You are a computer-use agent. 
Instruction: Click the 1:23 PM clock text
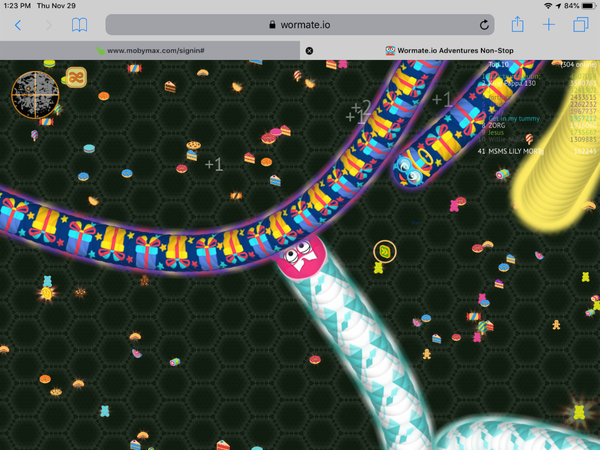click(x=17, y=6)
